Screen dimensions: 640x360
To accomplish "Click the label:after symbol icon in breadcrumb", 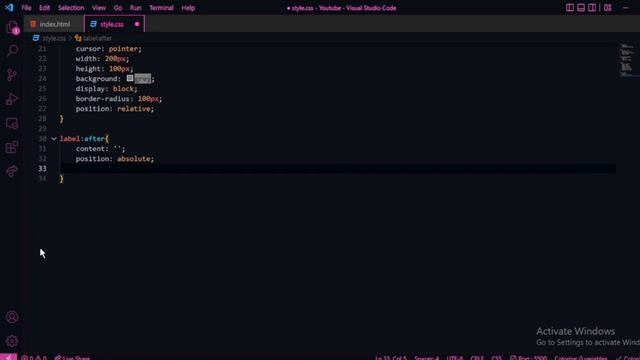I will (78, 38).
